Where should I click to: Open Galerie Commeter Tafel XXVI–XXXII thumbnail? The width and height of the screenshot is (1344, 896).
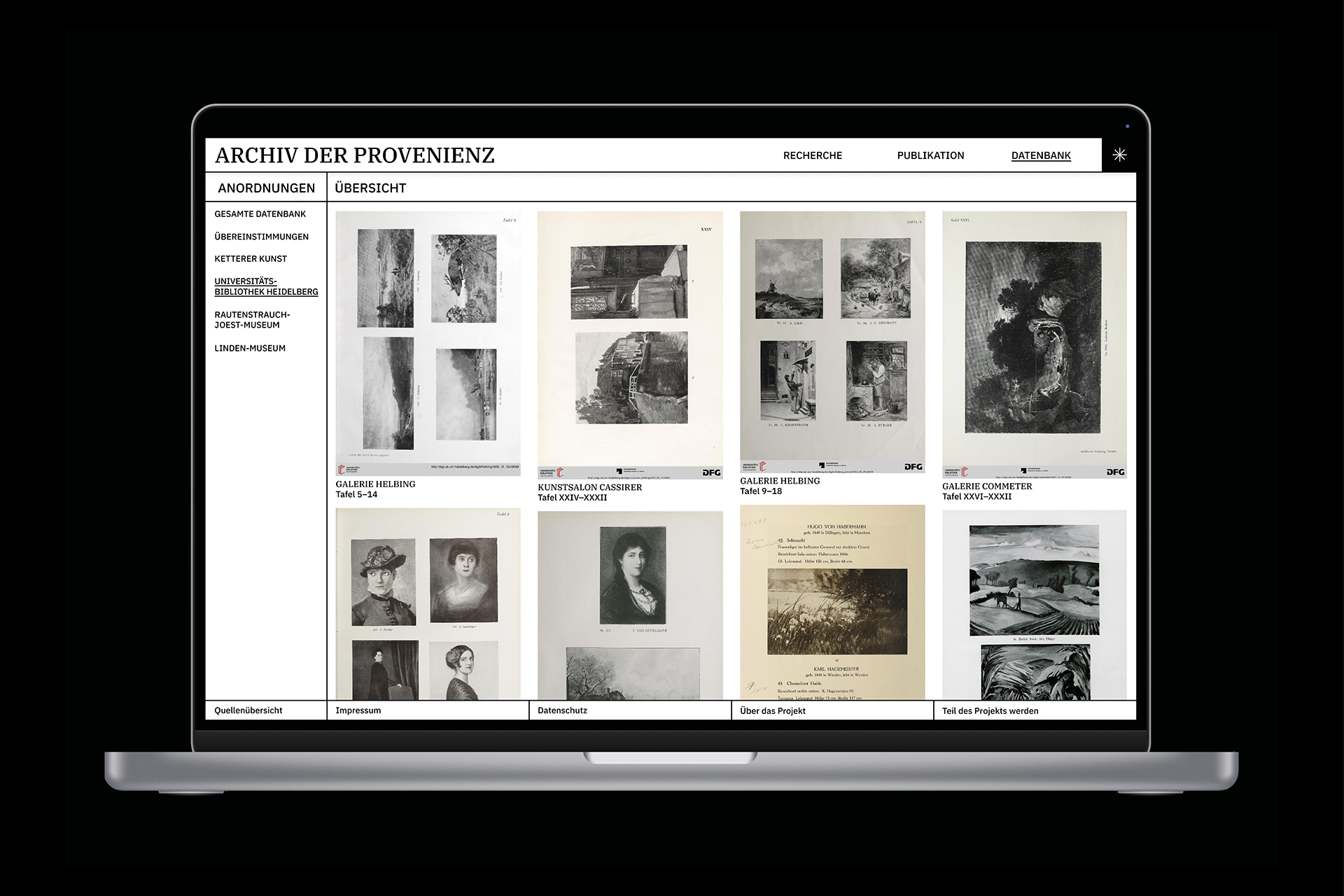coord(1035,345)
